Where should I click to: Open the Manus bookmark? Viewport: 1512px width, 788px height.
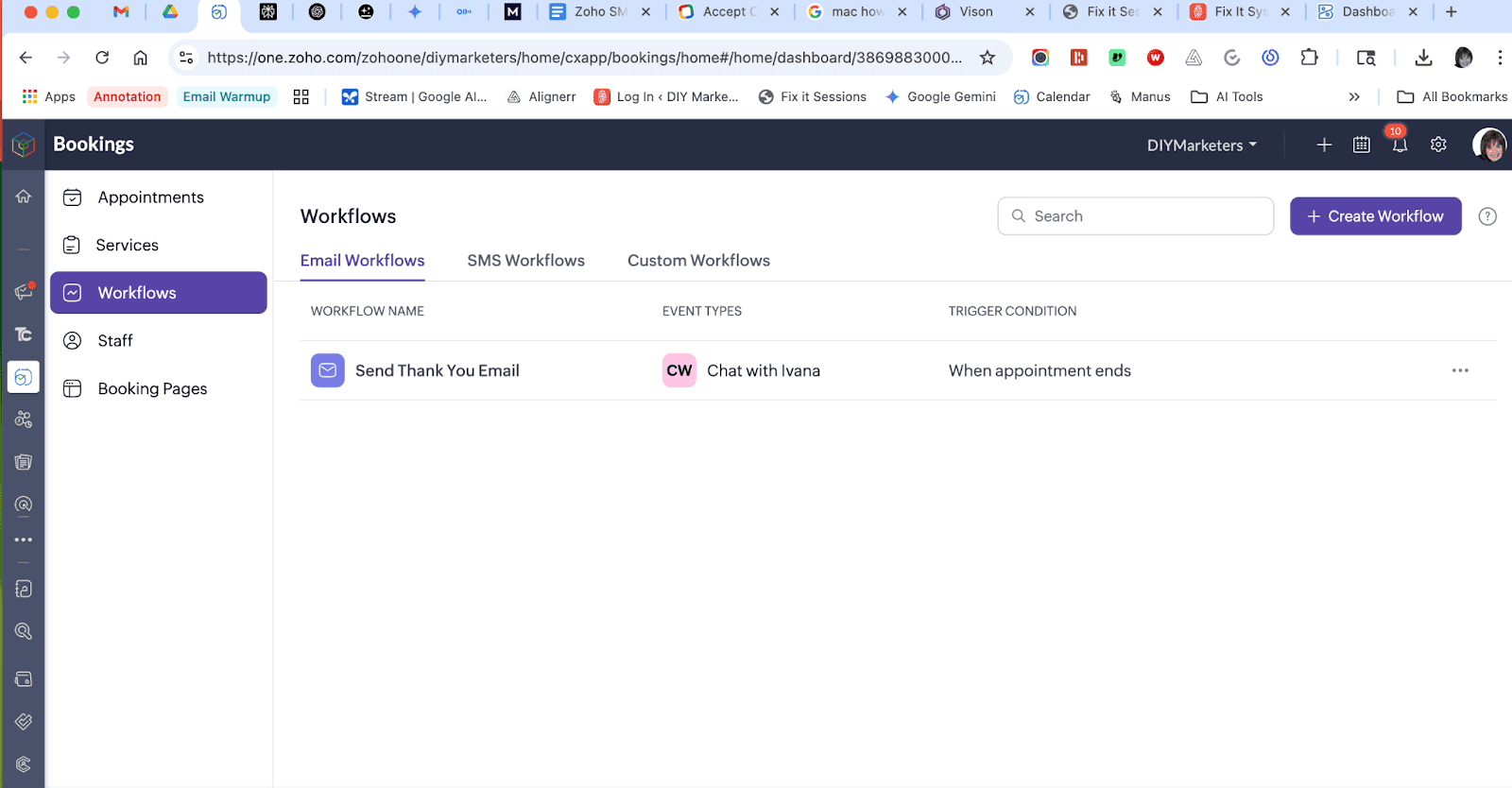coord(1140,96)
